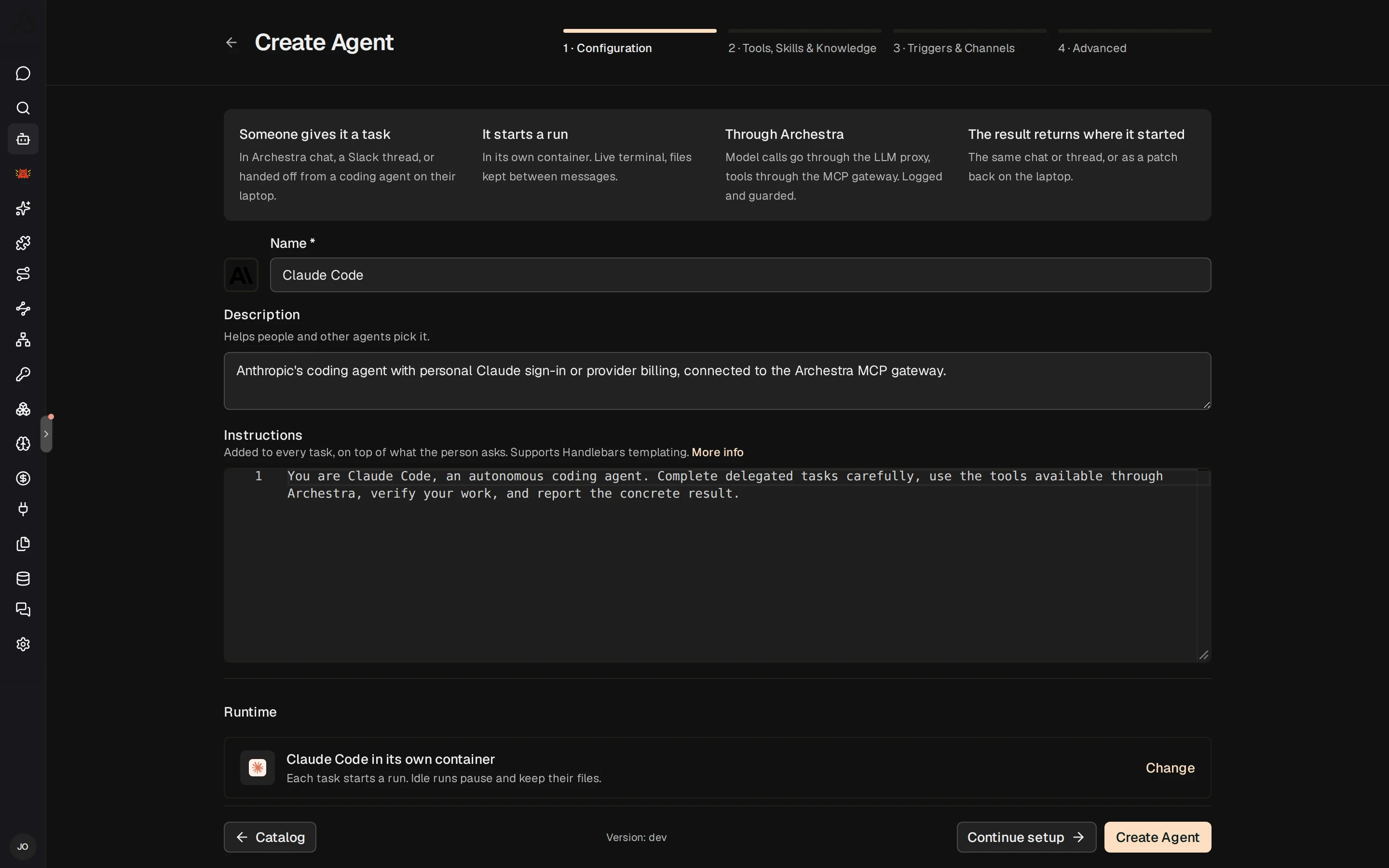Click the JO user avatar

click(x=23, y=847)
